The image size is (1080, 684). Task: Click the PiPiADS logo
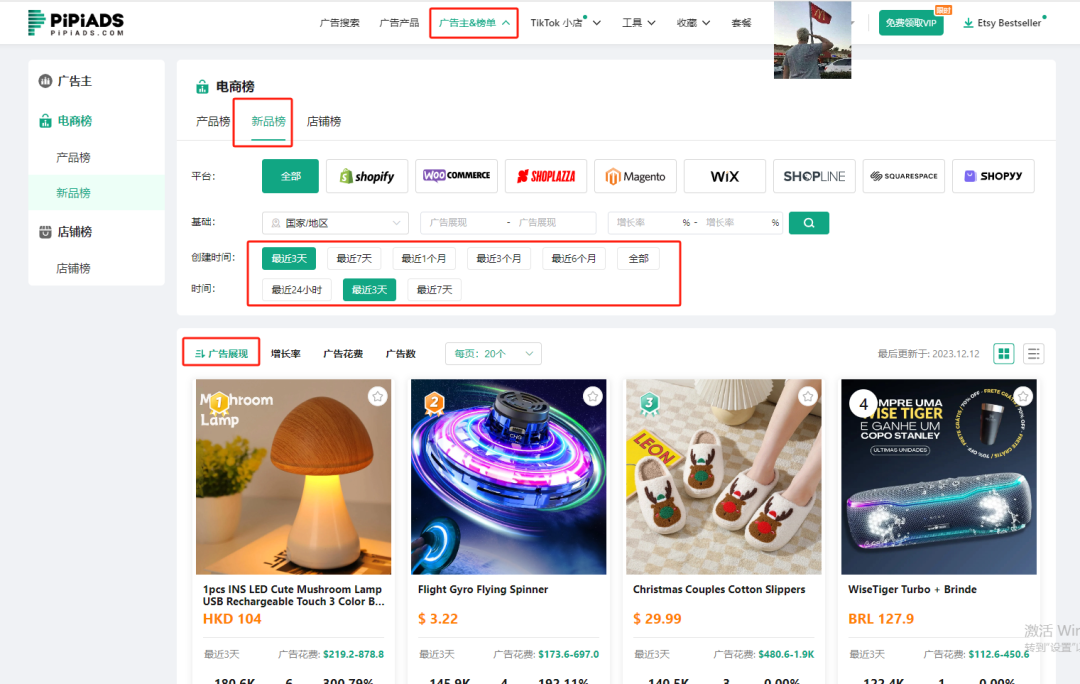tap(76, 23)
